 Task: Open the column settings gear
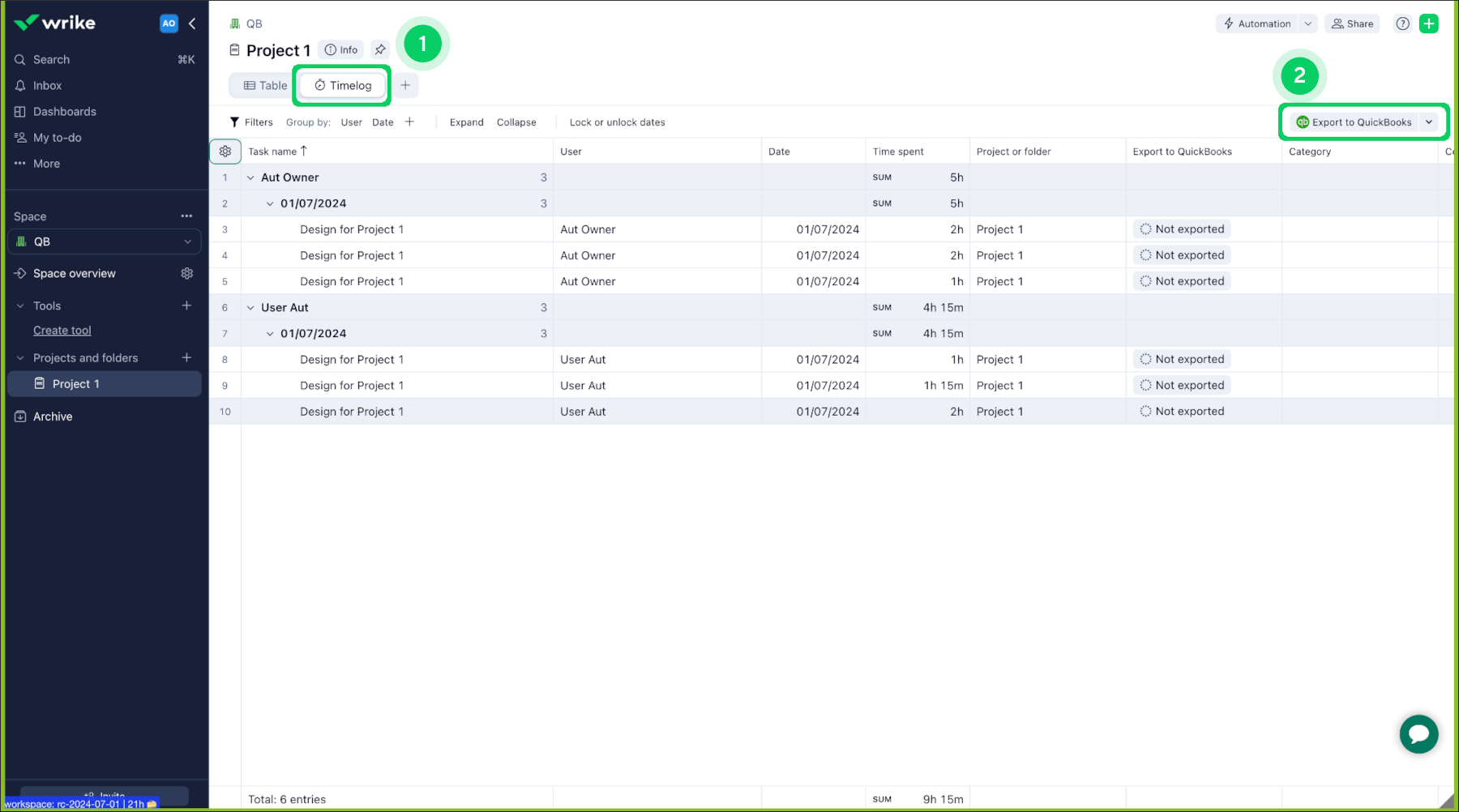pyautogui.click(x=225, y=151)
